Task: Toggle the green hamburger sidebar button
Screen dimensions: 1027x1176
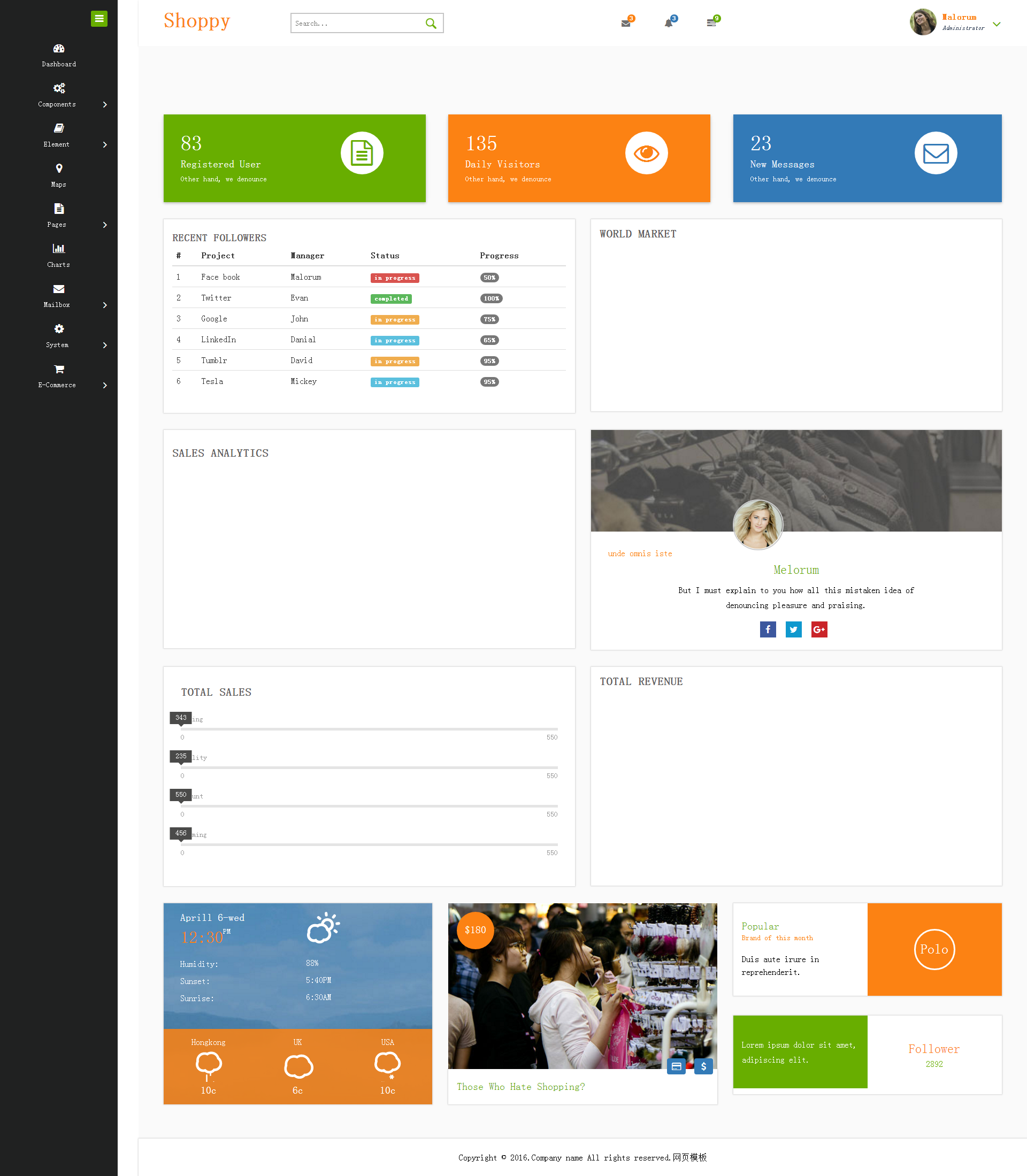Action: [x=99, y=19]
